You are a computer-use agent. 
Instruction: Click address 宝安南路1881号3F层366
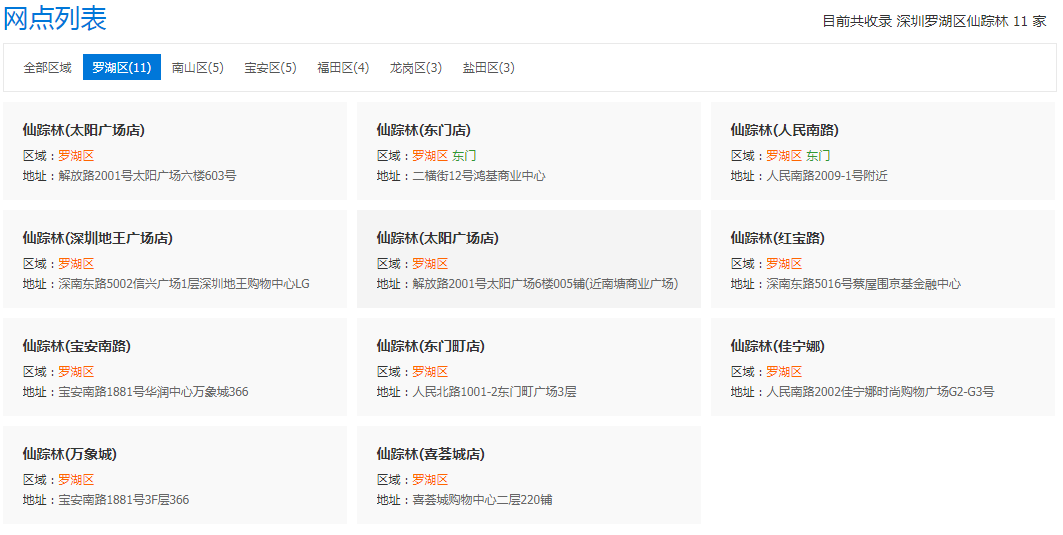[124, 500]
